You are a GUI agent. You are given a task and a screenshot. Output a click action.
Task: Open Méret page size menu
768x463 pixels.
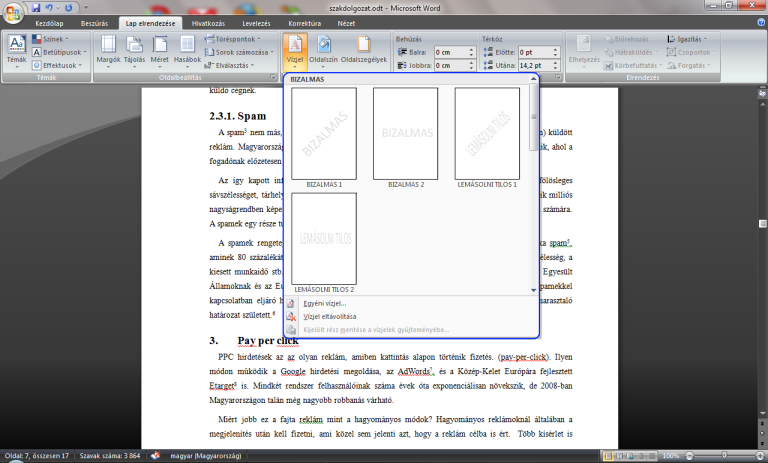[159, 51]
